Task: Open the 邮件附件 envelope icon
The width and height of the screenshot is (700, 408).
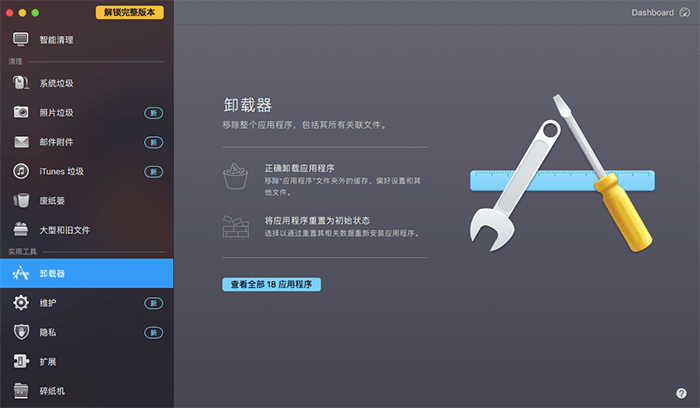Action: tap(21, 142)
